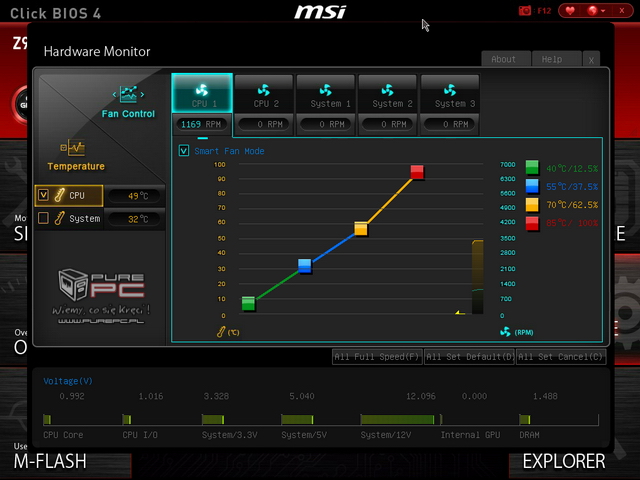The width and height of the screenshot is (640, 480).
Task: Click yellow legend swatch 70°C/62.5%
Action: tap(532, 204)
